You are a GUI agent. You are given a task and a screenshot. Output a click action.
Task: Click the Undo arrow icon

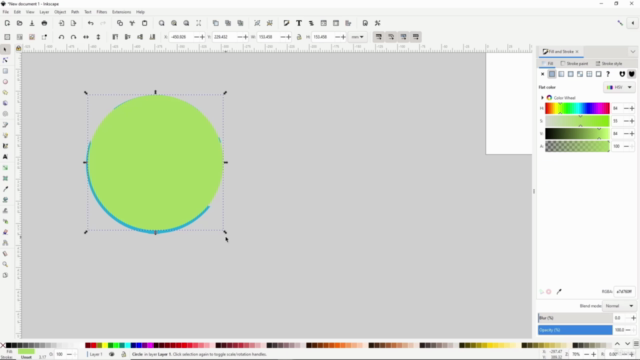[91, 23]
